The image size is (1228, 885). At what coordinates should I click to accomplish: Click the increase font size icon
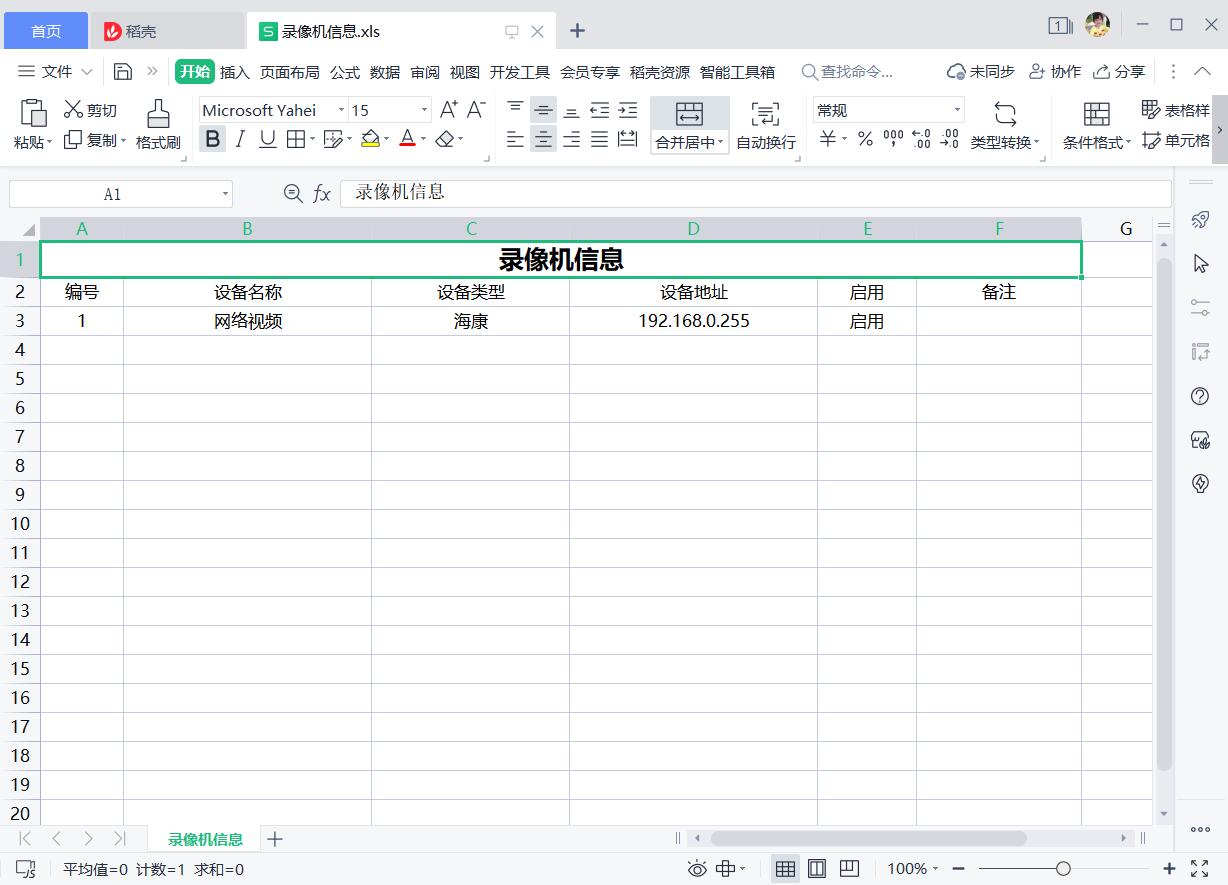point(449,109)
